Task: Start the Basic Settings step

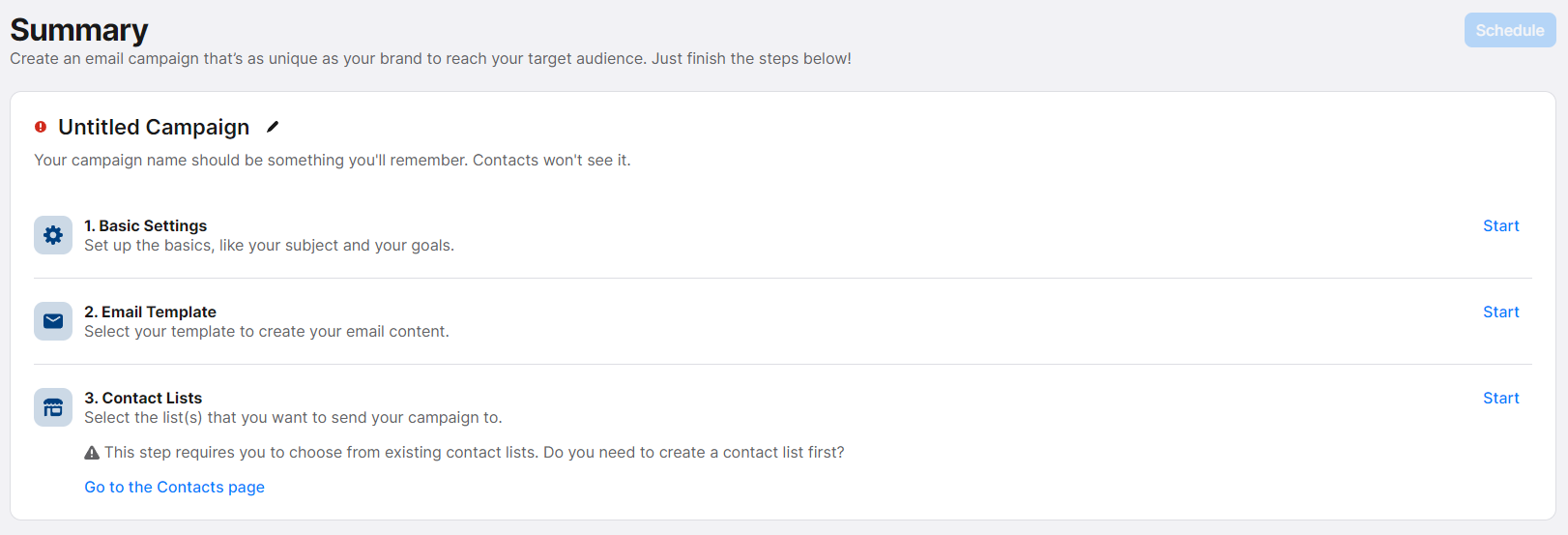Action: 1500,225
